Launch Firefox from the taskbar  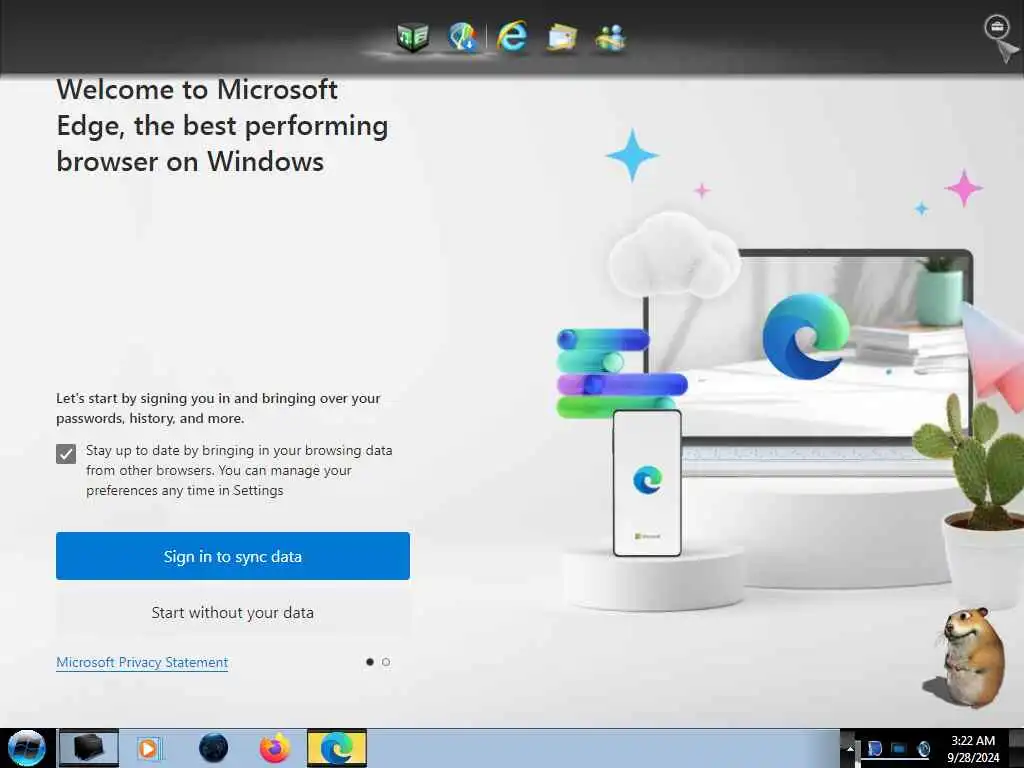tap(275, 748)
